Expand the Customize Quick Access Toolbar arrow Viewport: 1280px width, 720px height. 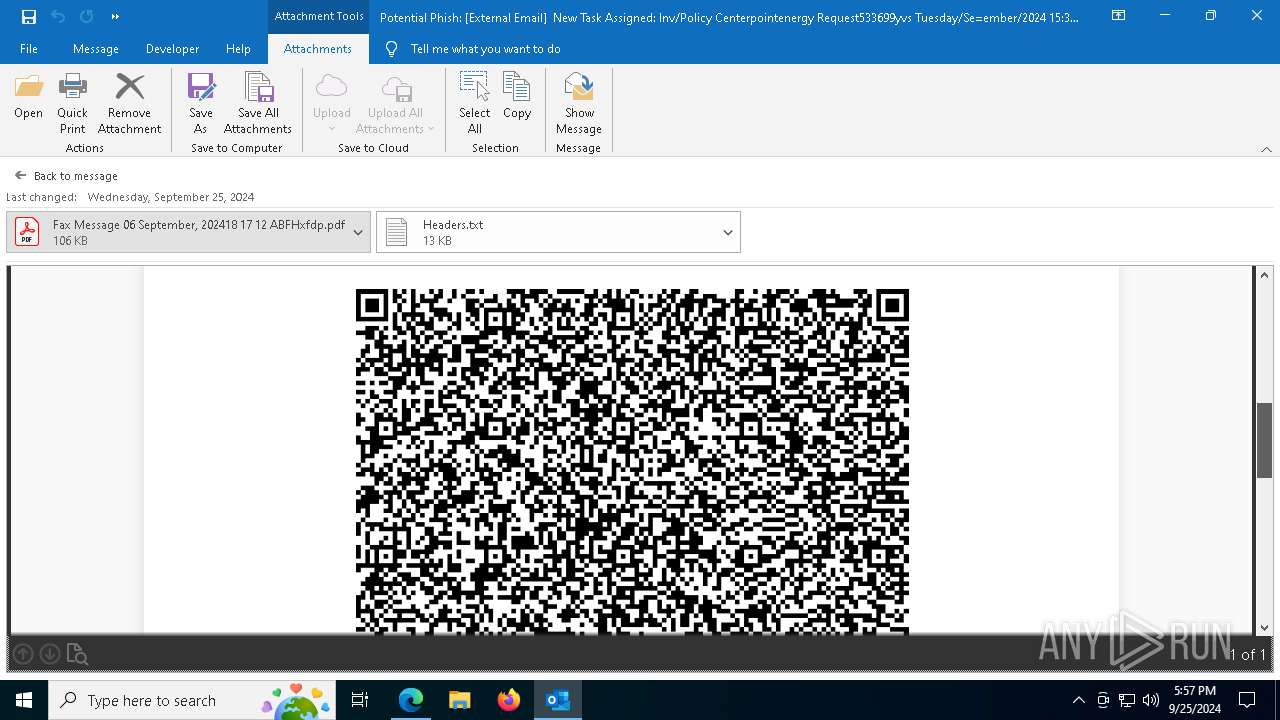pos(115,16)
